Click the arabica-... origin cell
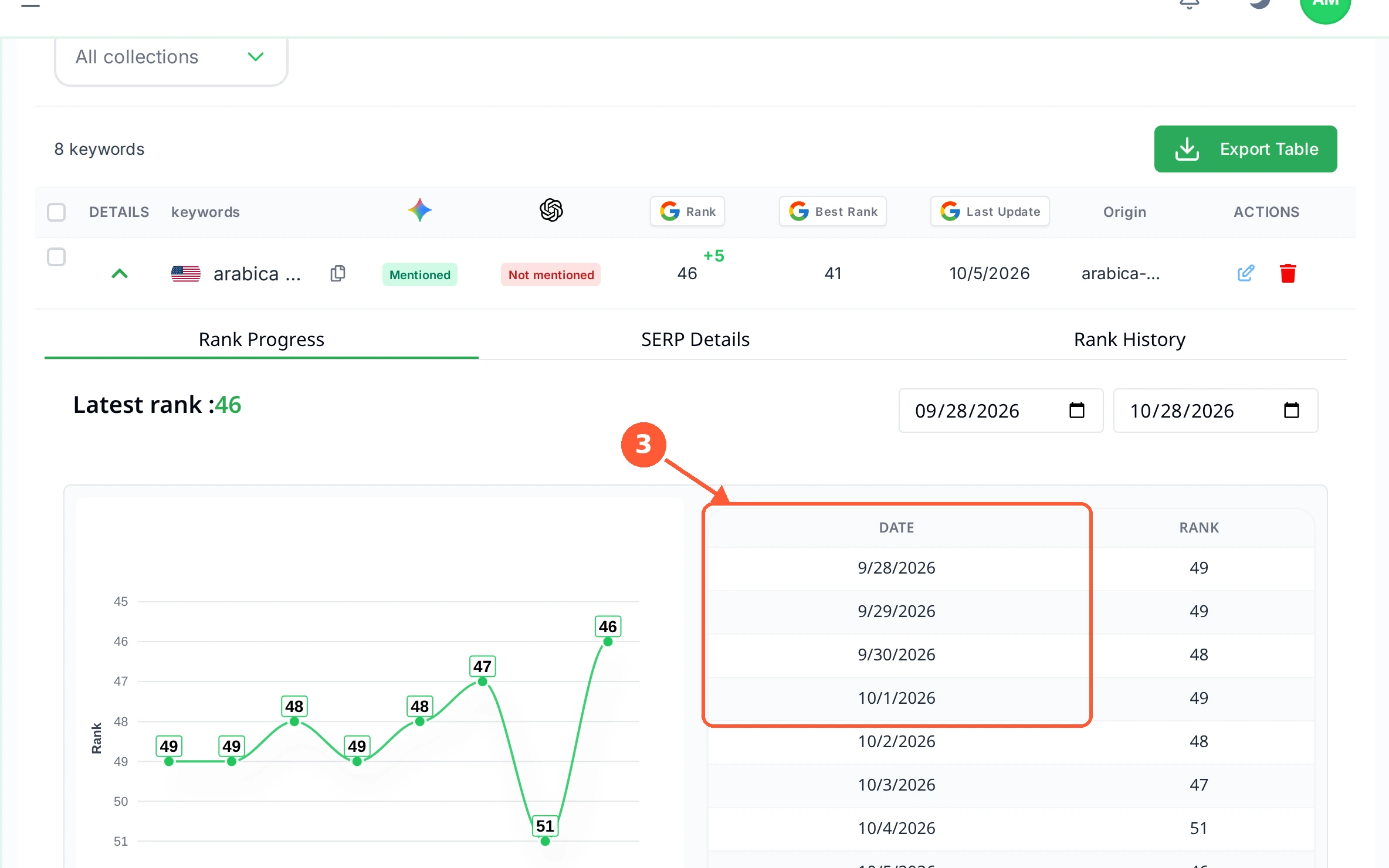 point(1120,273)
